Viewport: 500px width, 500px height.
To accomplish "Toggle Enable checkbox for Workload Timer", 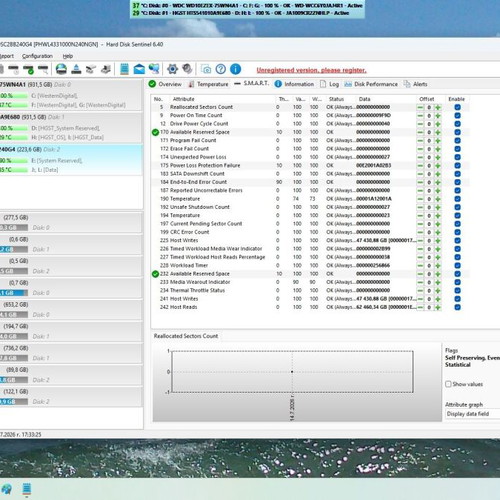I will pos(457,266).
